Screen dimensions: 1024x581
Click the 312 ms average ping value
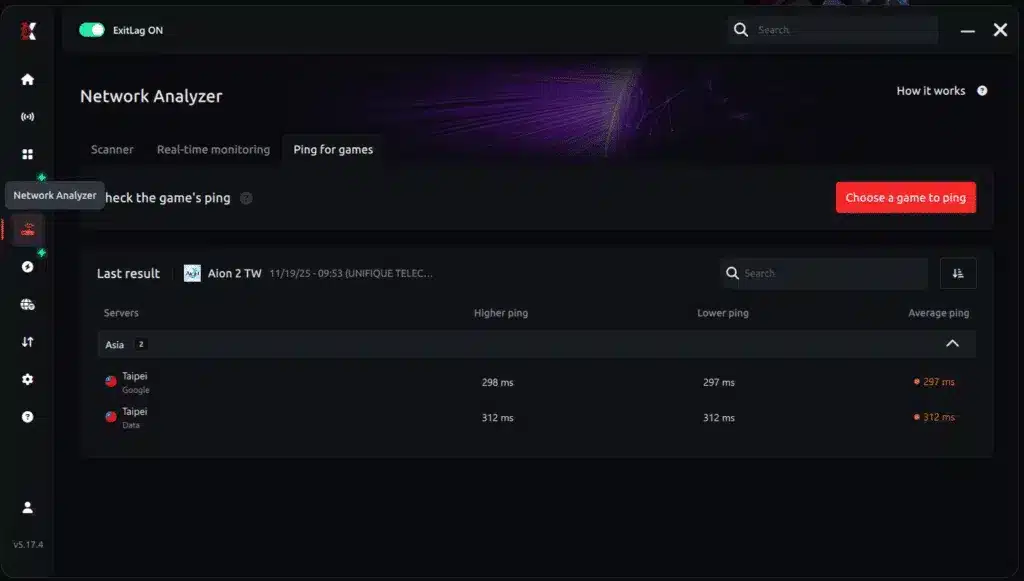938,417
